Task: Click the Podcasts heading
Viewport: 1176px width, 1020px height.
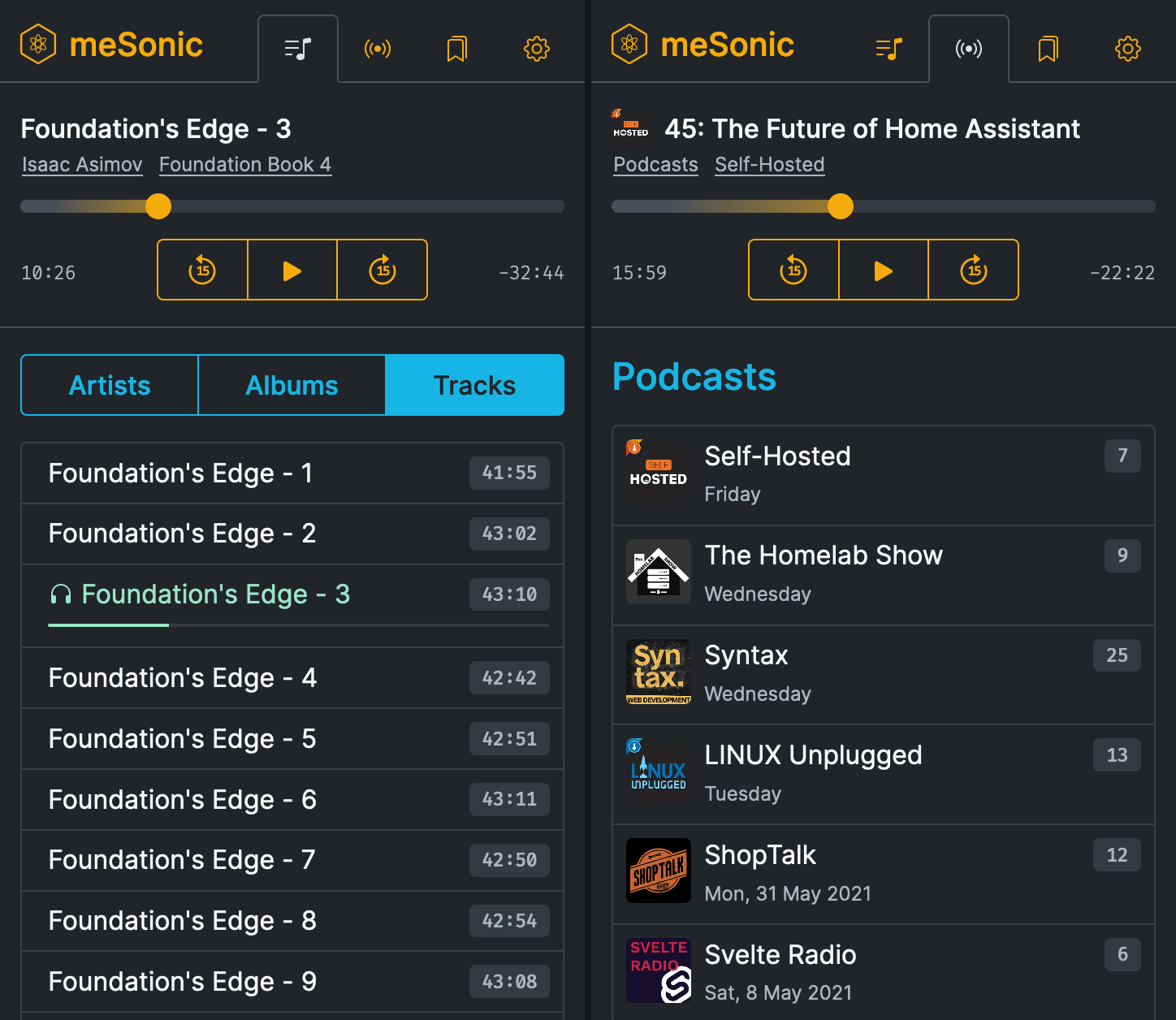Action: 694,377
